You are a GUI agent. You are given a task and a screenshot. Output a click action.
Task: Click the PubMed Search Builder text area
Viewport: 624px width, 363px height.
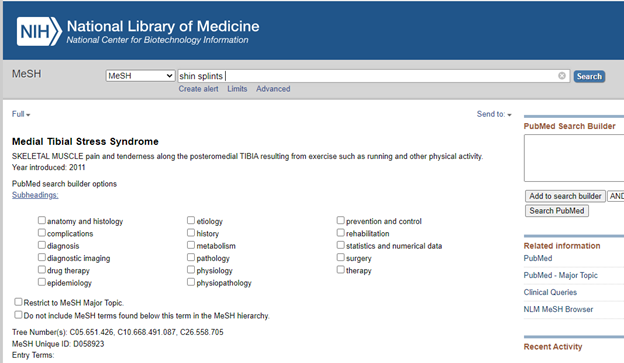coord(574,158)
